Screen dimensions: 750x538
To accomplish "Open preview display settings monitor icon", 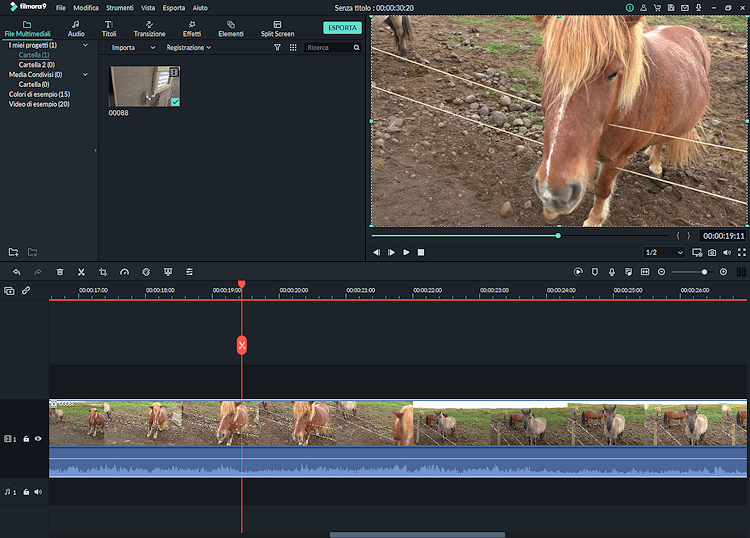I will point(697,253).
